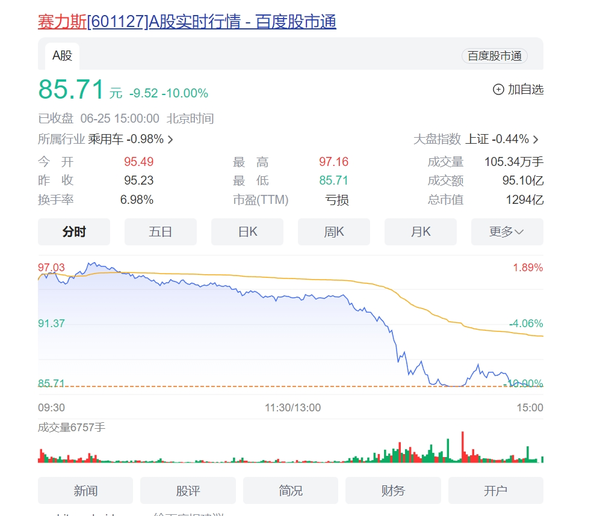Screen dimensions: 600x516
Task: Switch to the 日K chart tab
Action: (x=247, y=232)
